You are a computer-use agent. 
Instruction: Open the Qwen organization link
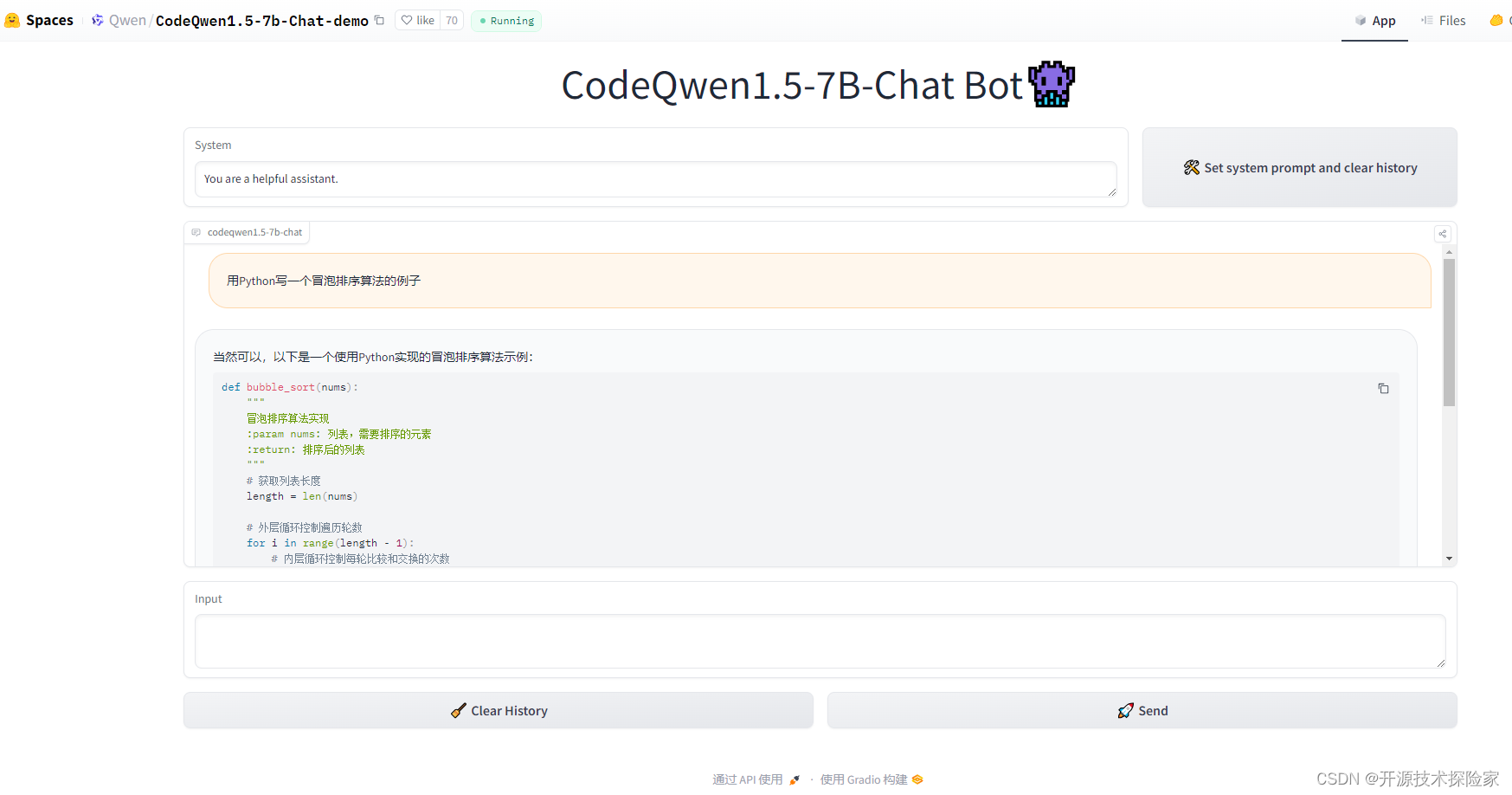pyautogui.click(x=127, y=19)
